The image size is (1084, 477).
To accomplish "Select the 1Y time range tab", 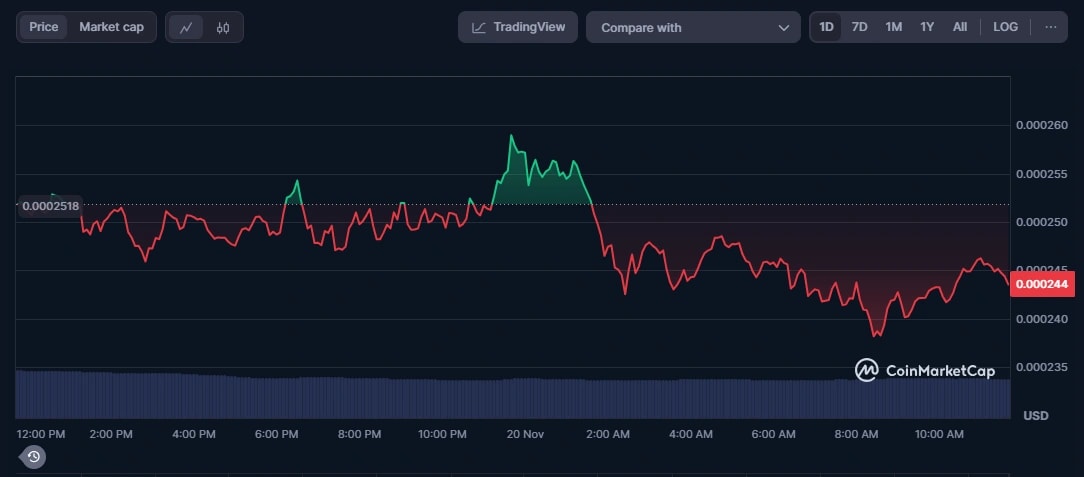I will click(927, 27).
